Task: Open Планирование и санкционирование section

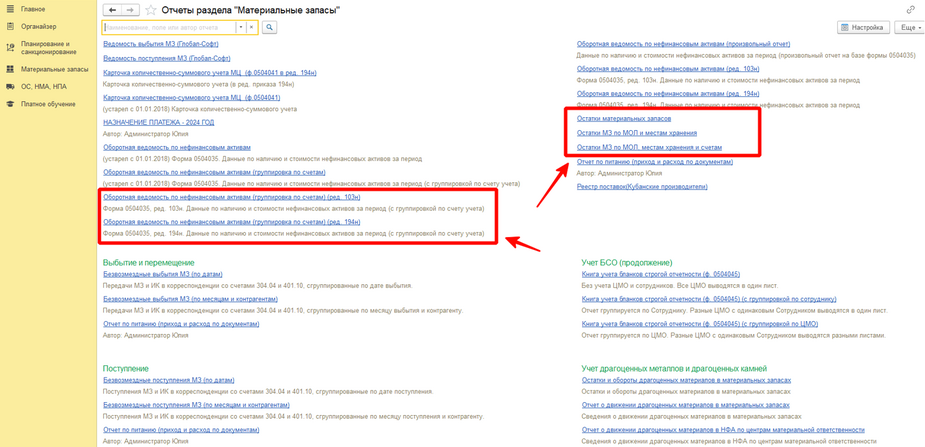Action: (48, 48)
